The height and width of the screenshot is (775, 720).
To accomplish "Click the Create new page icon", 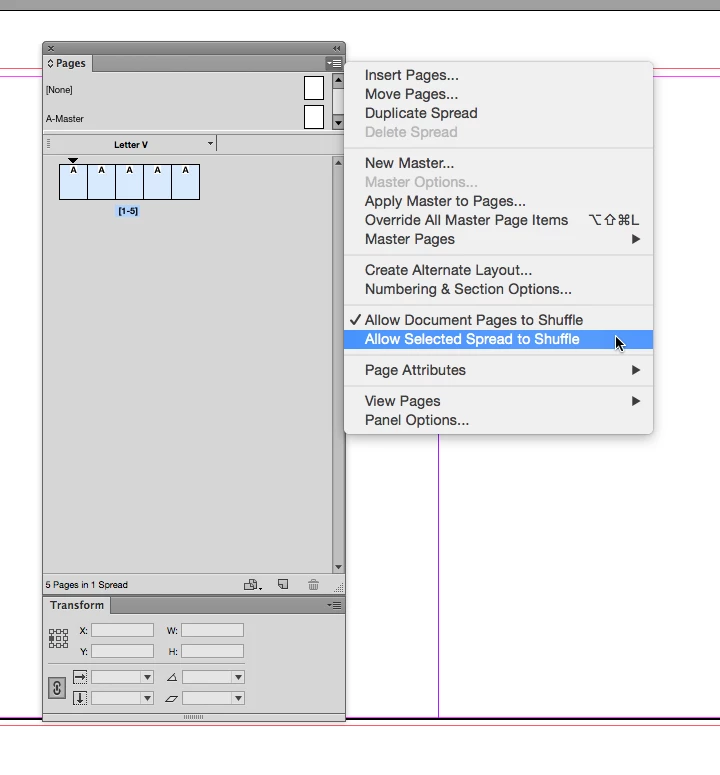I will click(283, 584).
